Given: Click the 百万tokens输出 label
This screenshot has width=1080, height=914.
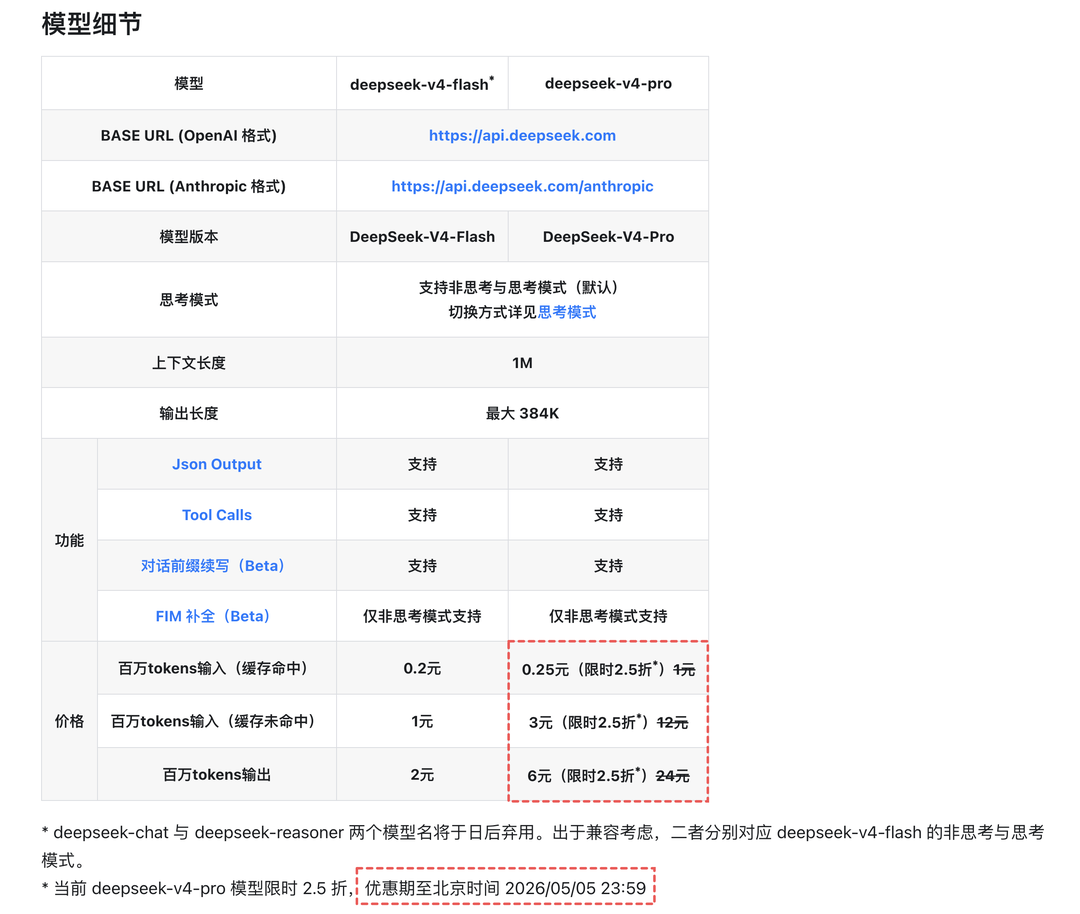Looking at the screenshot, I should [216, 775].
